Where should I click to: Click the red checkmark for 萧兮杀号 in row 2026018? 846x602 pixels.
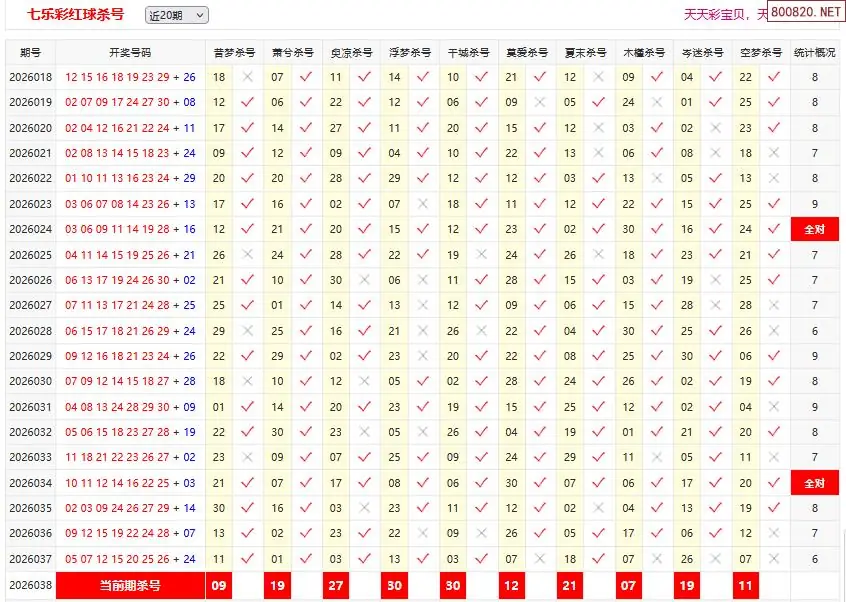coord(306,77)
